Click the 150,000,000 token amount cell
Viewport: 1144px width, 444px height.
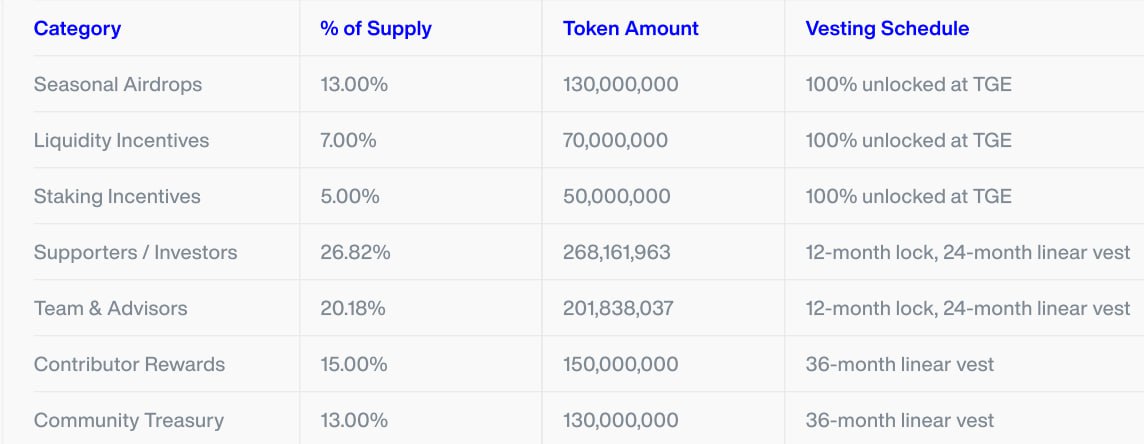[x=620, y=365]
